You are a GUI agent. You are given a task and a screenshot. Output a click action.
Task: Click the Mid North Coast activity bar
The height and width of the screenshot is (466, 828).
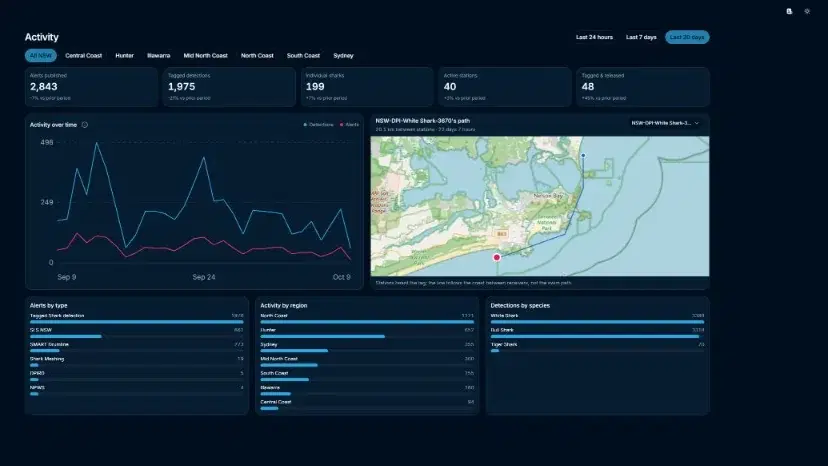click(x=289, y=365)
